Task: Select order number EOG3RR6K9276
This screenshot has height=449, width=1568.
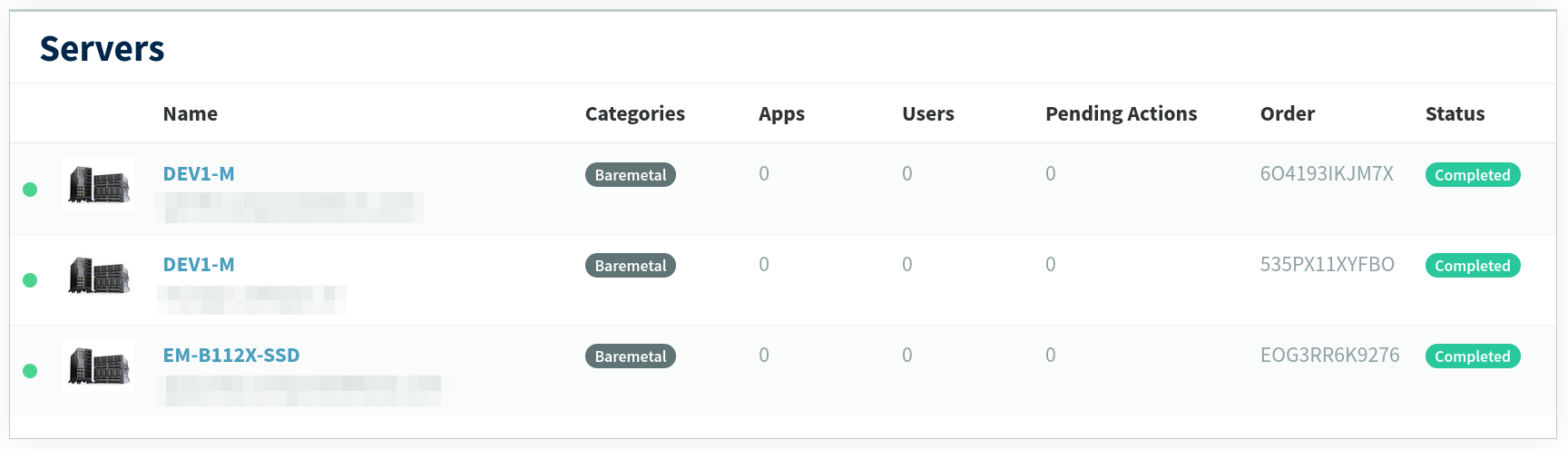Action: pyautogui.click(x=1329, y=356)
